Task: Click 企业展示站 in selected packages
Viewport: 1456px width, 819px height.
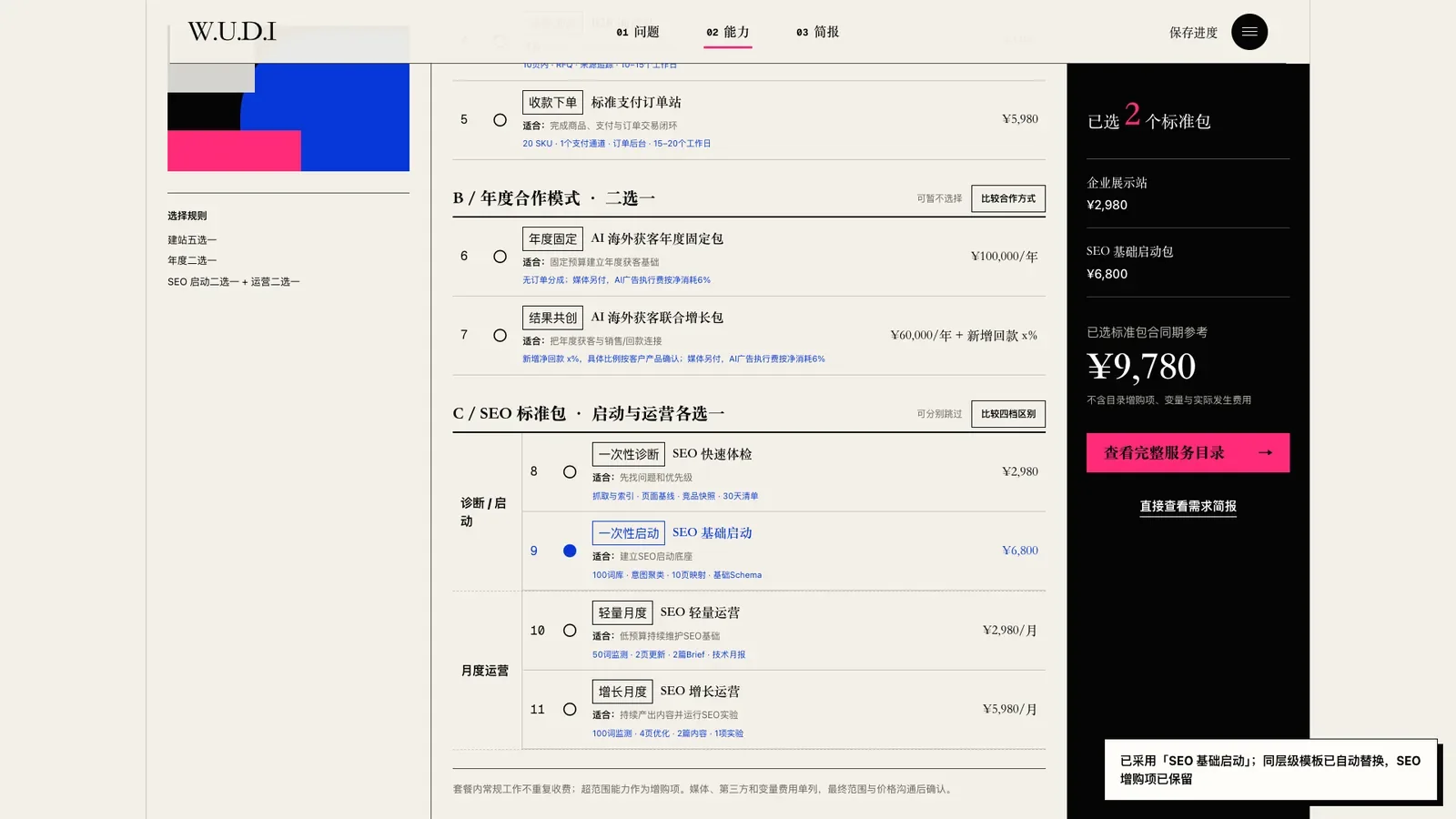Action: [1117, 183]
